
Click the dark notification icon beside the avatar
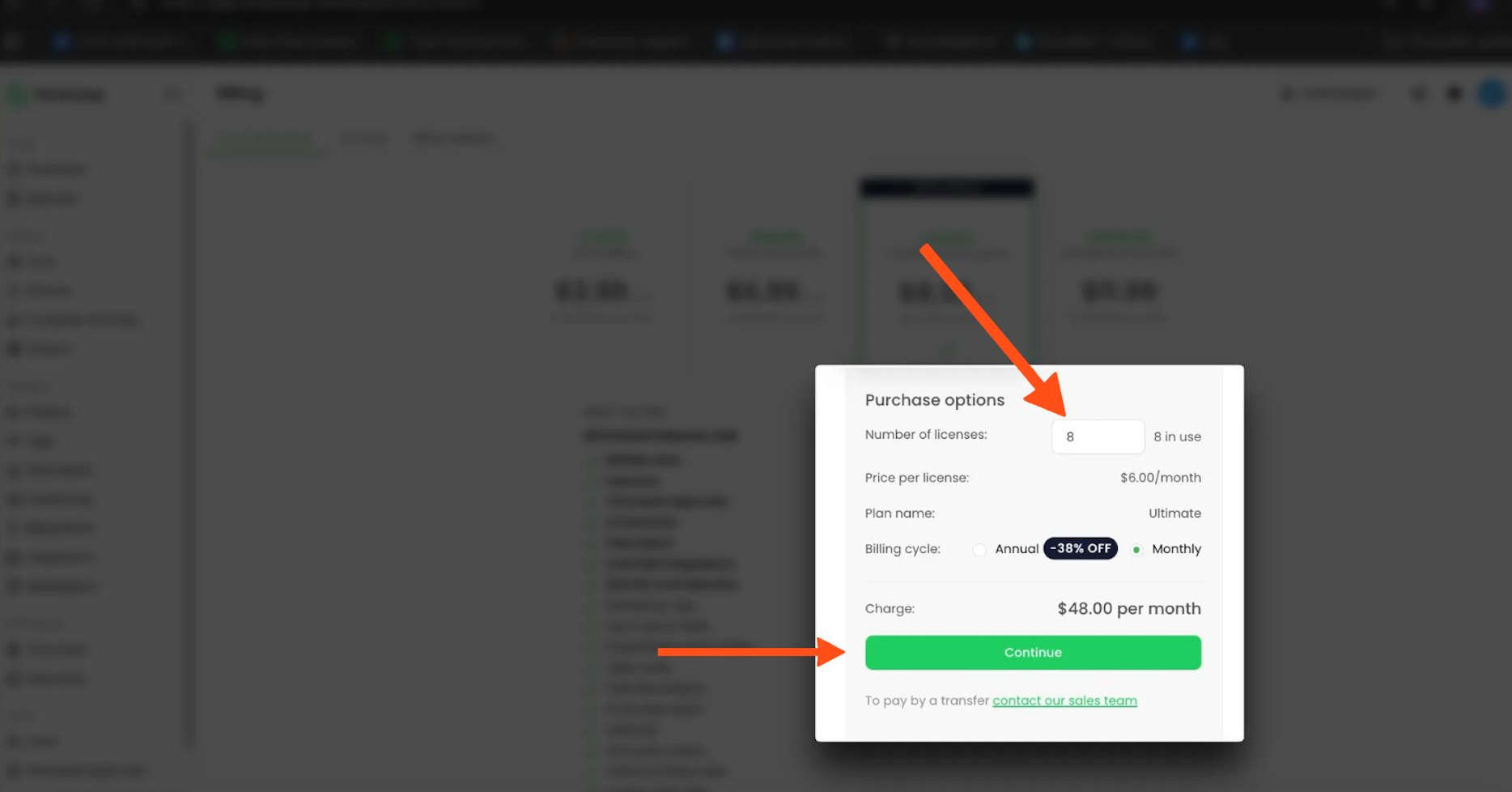click(1455, 94)
